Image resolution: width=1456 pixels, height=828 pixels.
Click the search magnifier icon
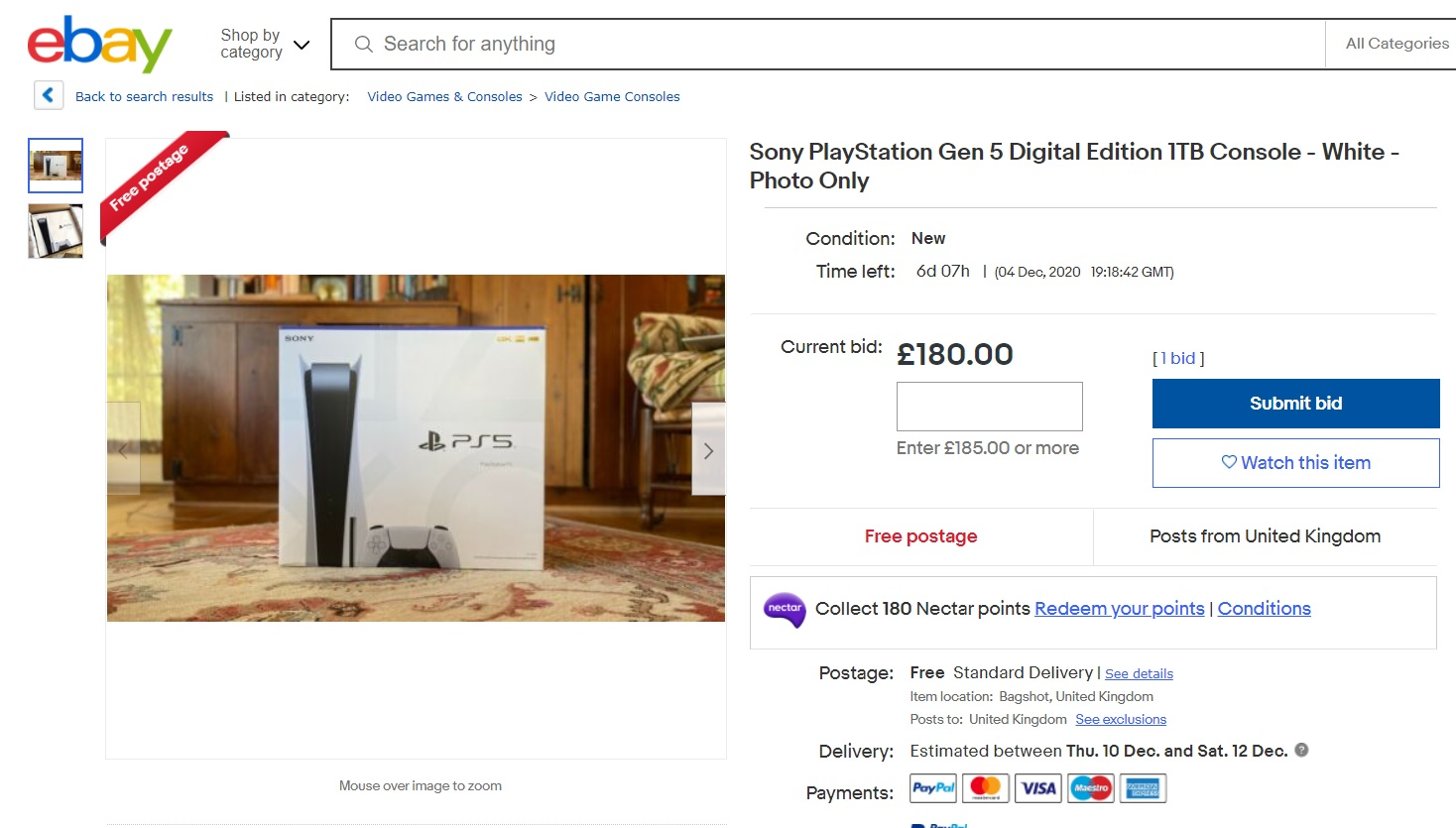coord(363,44)
